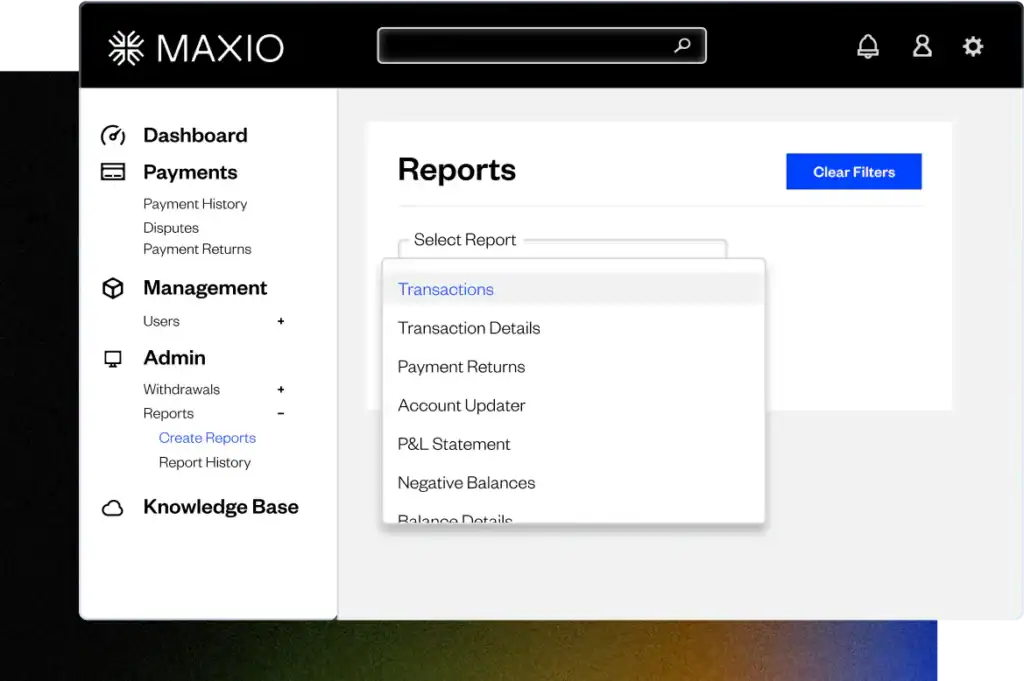
Task: Open the notifications bell
Action: [x=868, y=46]
